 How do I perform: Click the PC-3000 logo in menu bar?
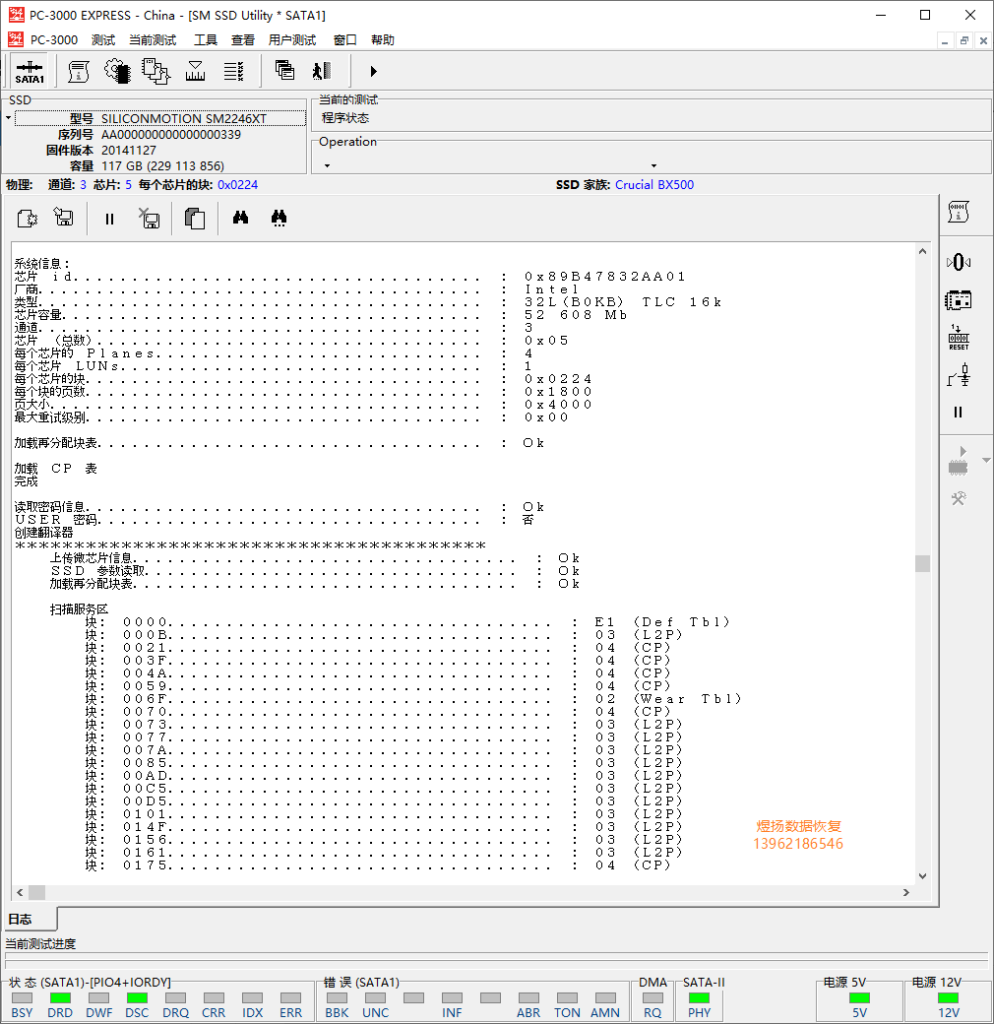pyautogui.click(x=16, y=39)
